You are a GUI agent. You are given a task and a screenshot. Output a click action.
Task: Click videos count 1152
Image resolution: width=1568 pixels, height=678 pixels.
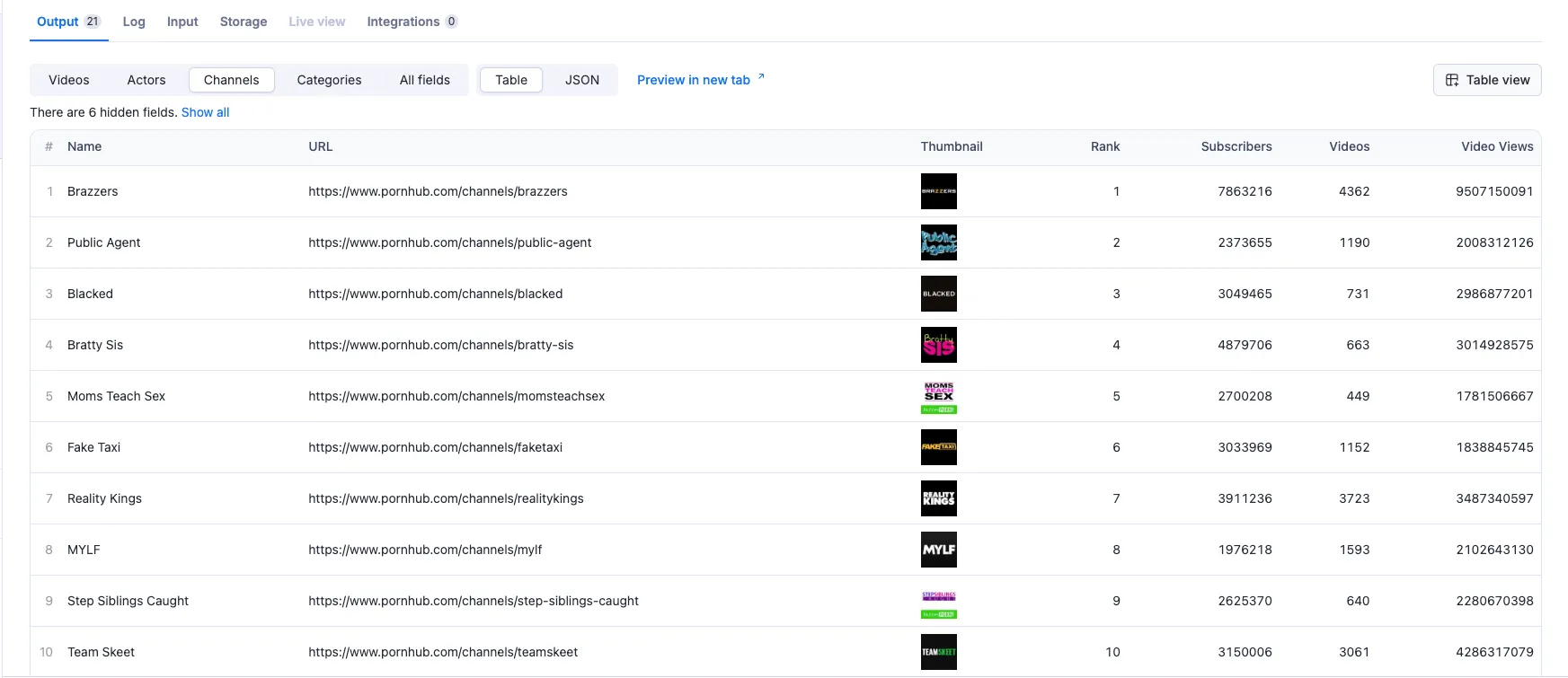(1354, 447)
